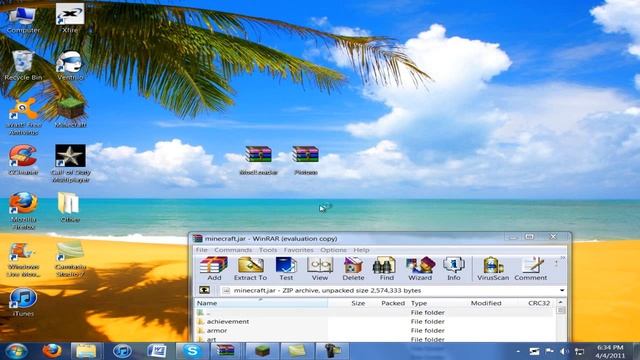Sort by the Modified column header

coord(485,303)
